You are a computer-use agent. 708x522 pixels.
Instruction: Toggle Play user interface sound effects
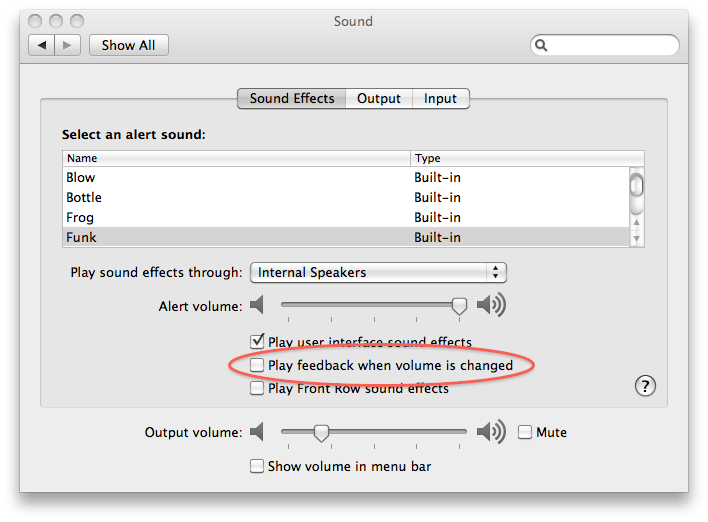[x=257, y=341]
